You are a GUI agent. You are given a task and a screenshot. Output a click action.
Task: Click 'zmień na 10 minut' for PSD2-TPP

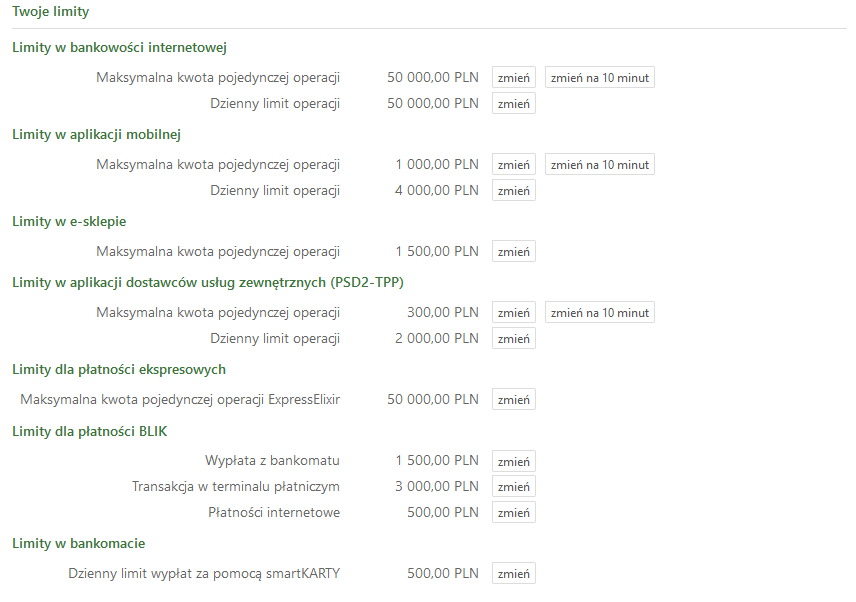coord(599,313)
